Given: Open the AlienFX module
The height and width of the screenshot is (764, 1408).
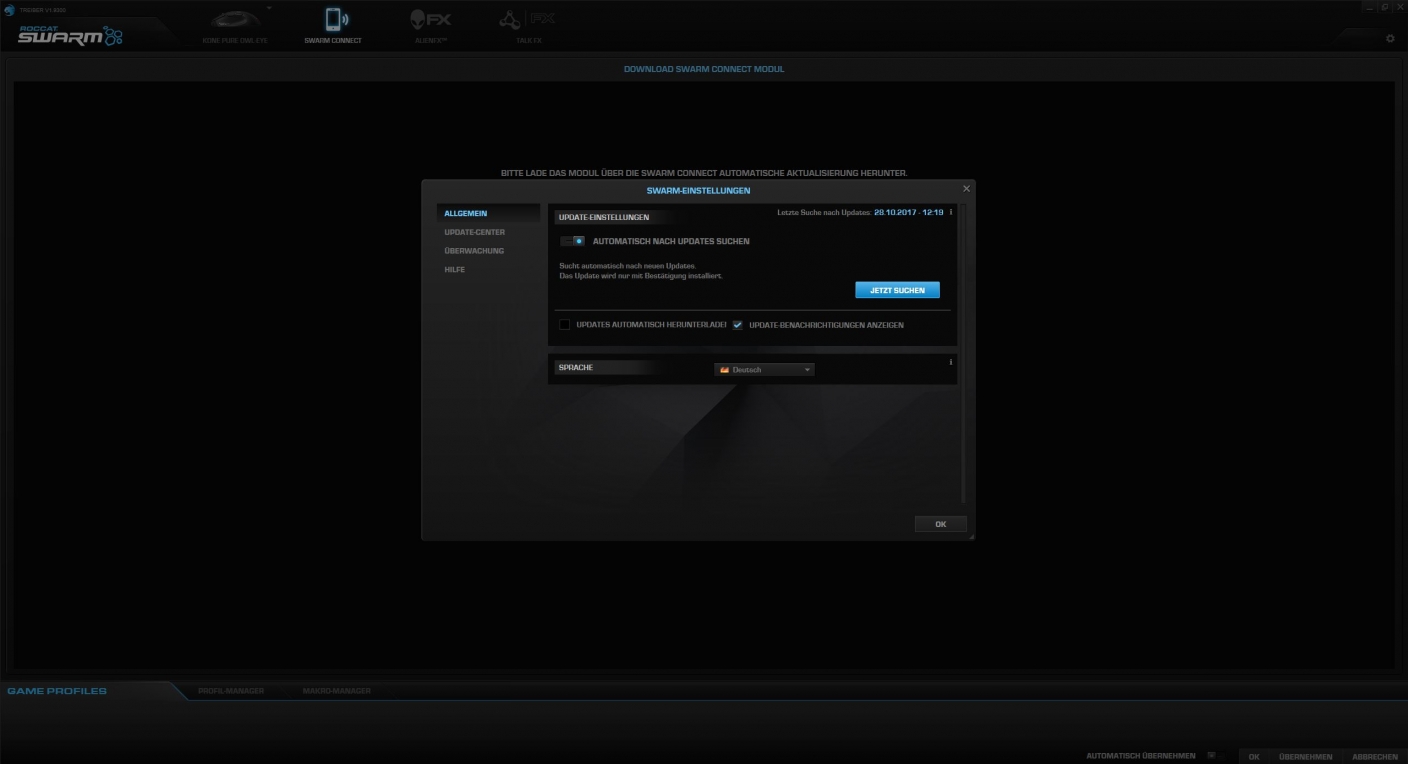Looking at the screenshot, I should pos(431,24).
